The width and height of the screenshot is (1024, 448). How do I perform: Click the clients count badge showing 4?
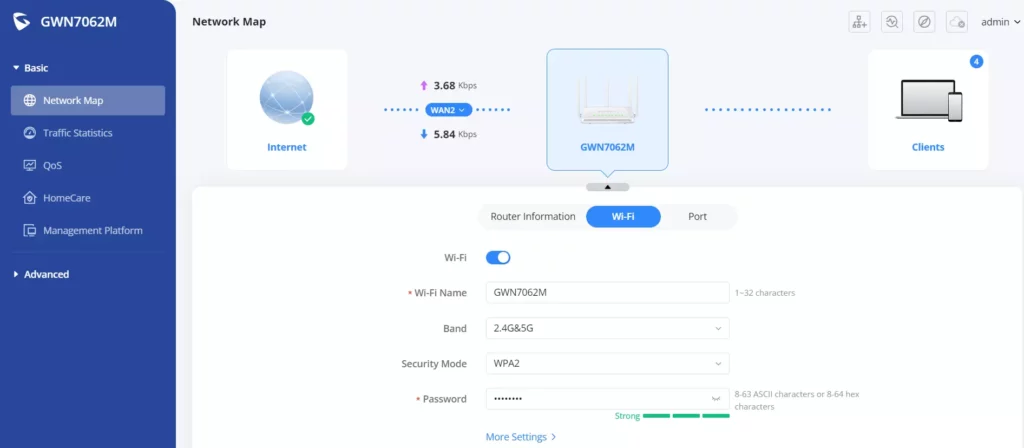point(976,62)
